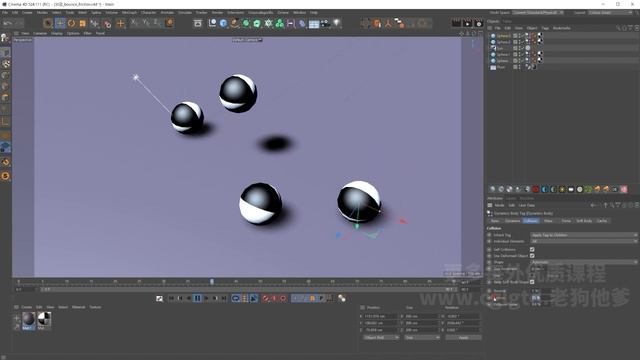Toggle Floor visibility dots in Object Manager
The image size is (640, 360).
(x=519, y=67)
